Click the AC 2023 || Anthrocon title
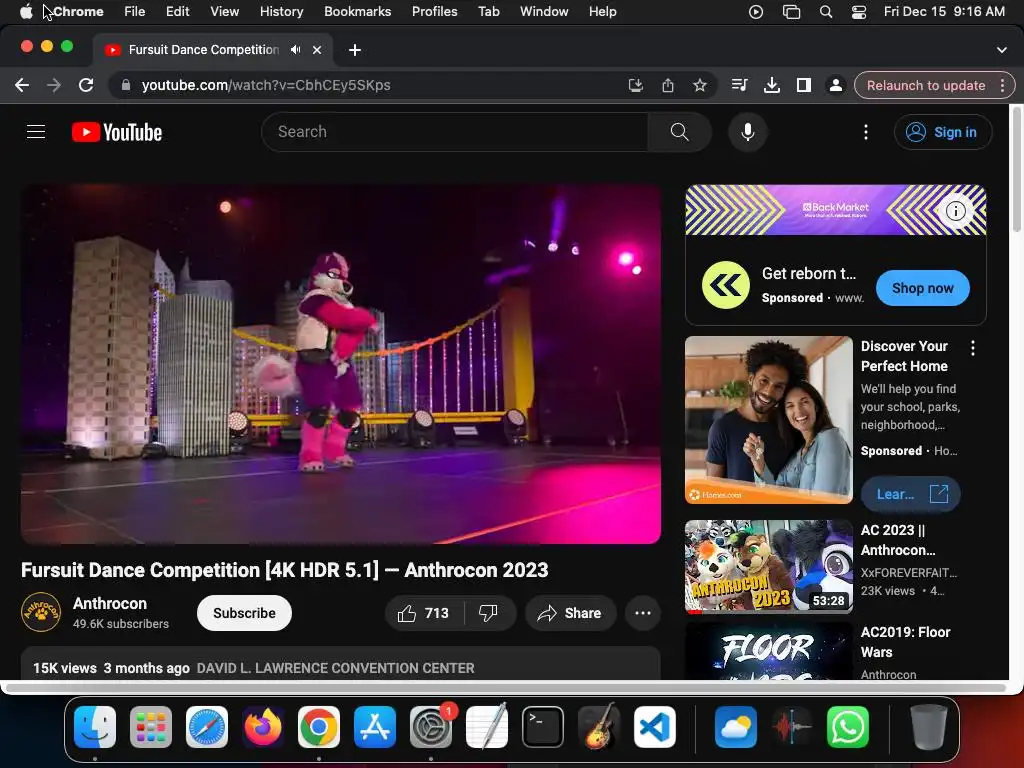The width and height of the screenshot is (1024, 768). 898,540
